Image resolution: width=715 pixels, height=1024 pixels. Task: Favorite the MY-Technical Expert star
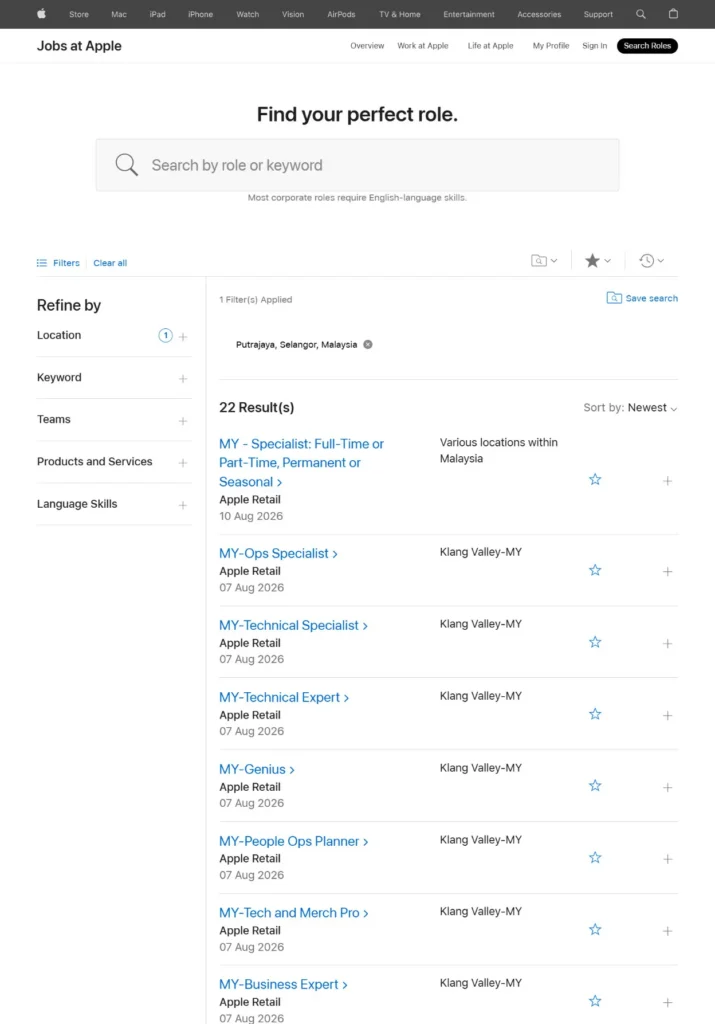tap(595, 714)
